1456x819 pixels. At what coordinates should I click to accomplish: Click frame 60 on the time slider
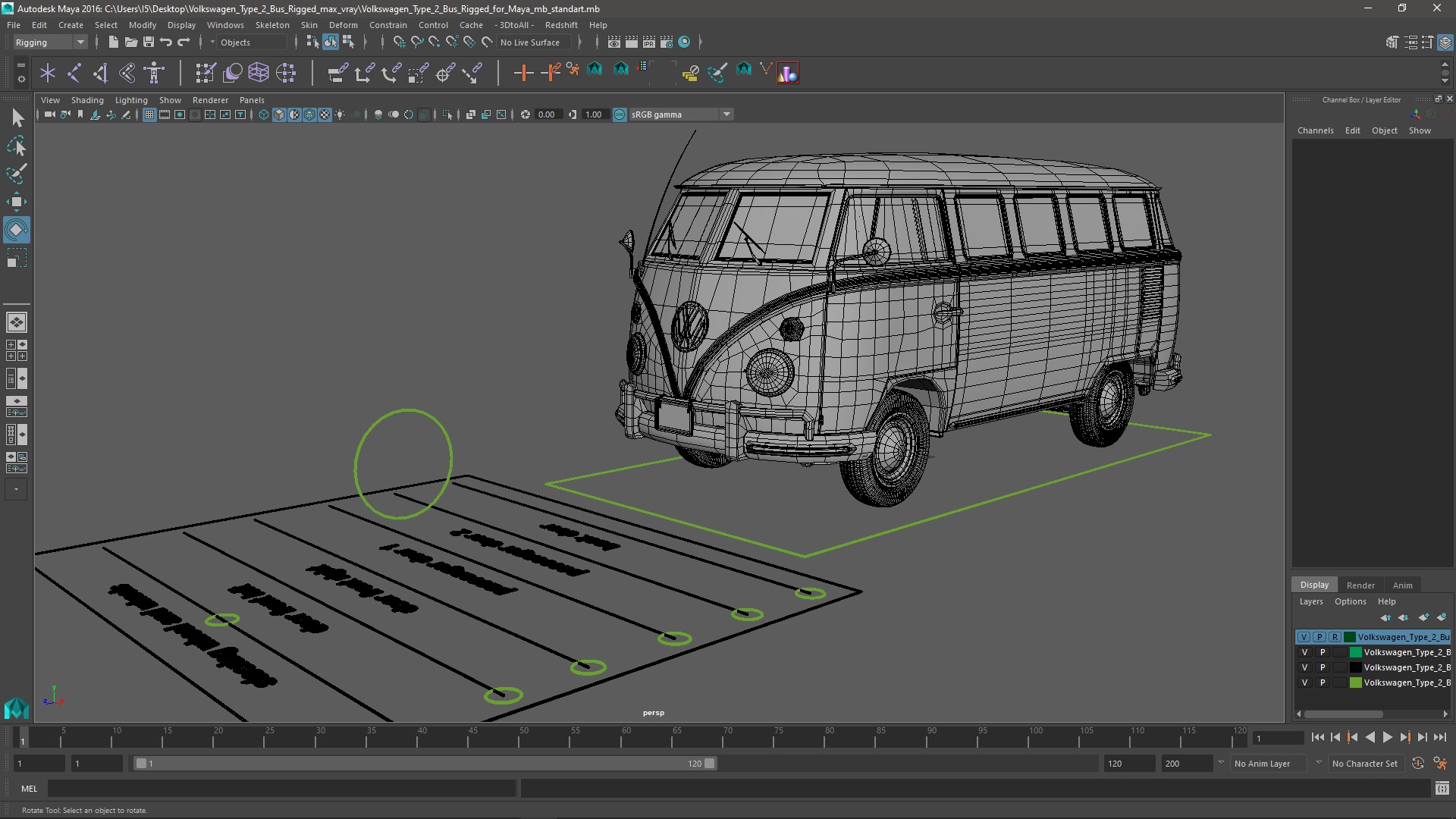[x=626, y=737]
